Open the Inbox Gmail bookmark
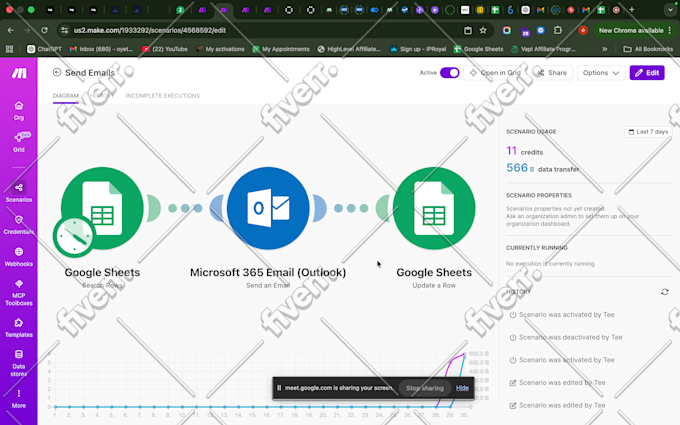Screen dimensions: 680x425 [101, 49]
